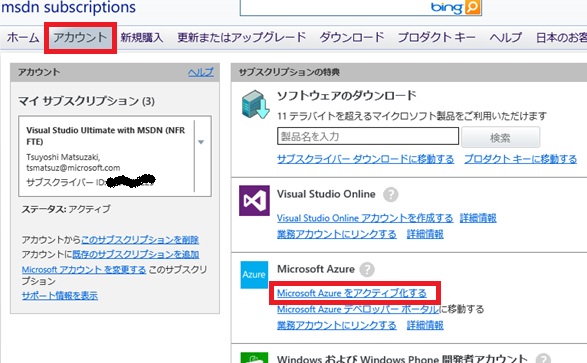Click サポート情報を表示 link
587x363 pixels.
pos(60,296)
